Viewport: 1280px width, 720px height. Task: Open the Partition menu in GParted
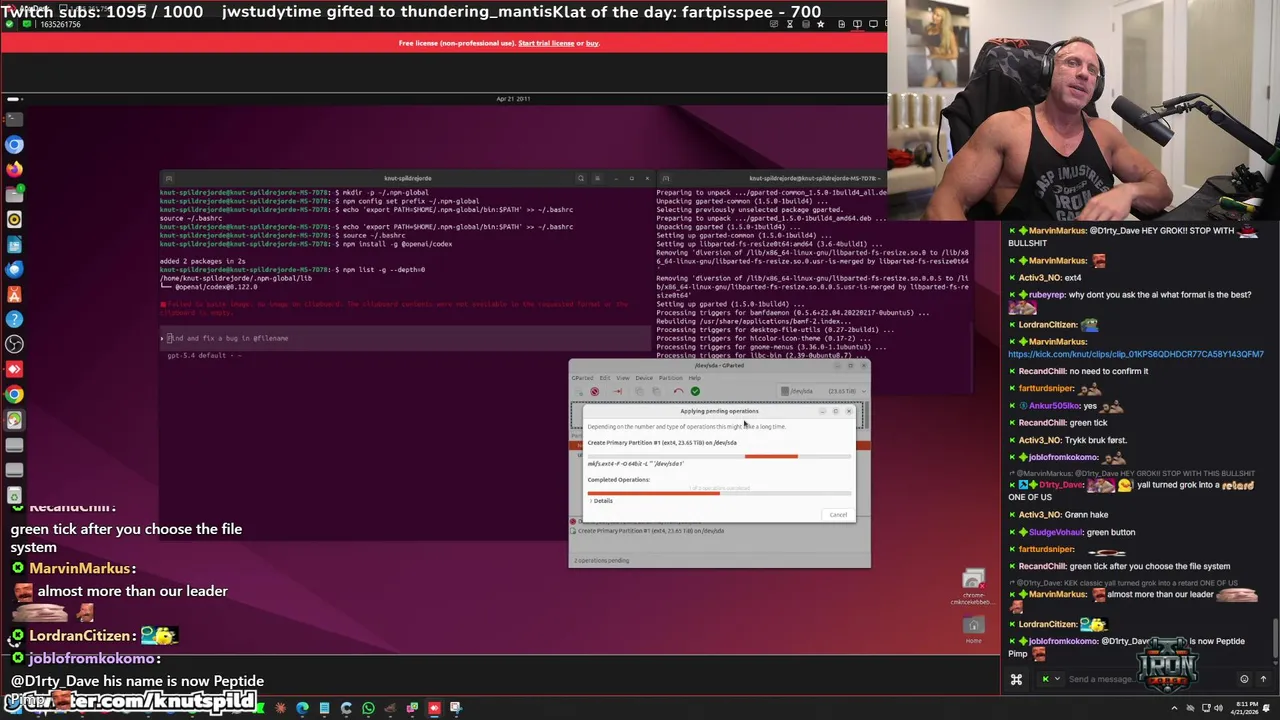671,378
